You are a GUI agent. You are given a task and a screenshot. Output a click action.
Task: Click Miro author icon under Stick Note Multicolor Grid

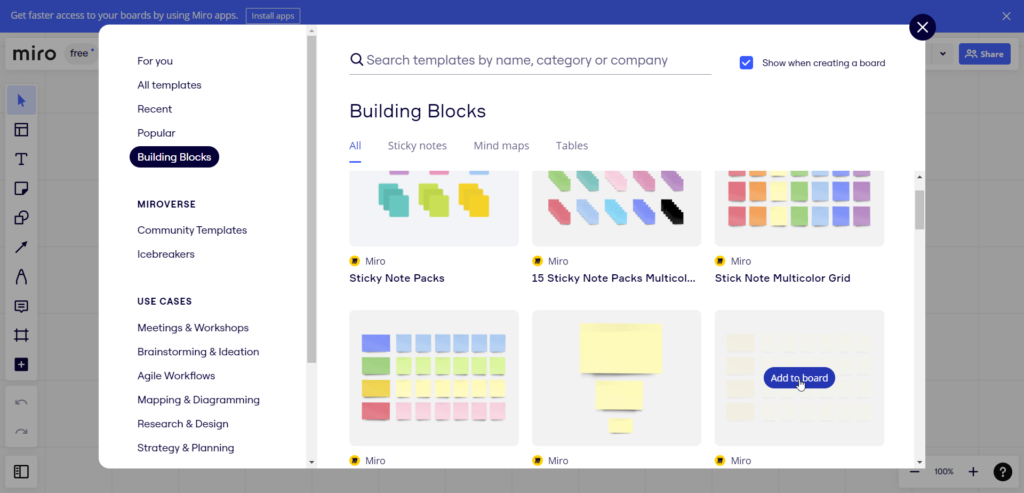click(x=720, y=261)
